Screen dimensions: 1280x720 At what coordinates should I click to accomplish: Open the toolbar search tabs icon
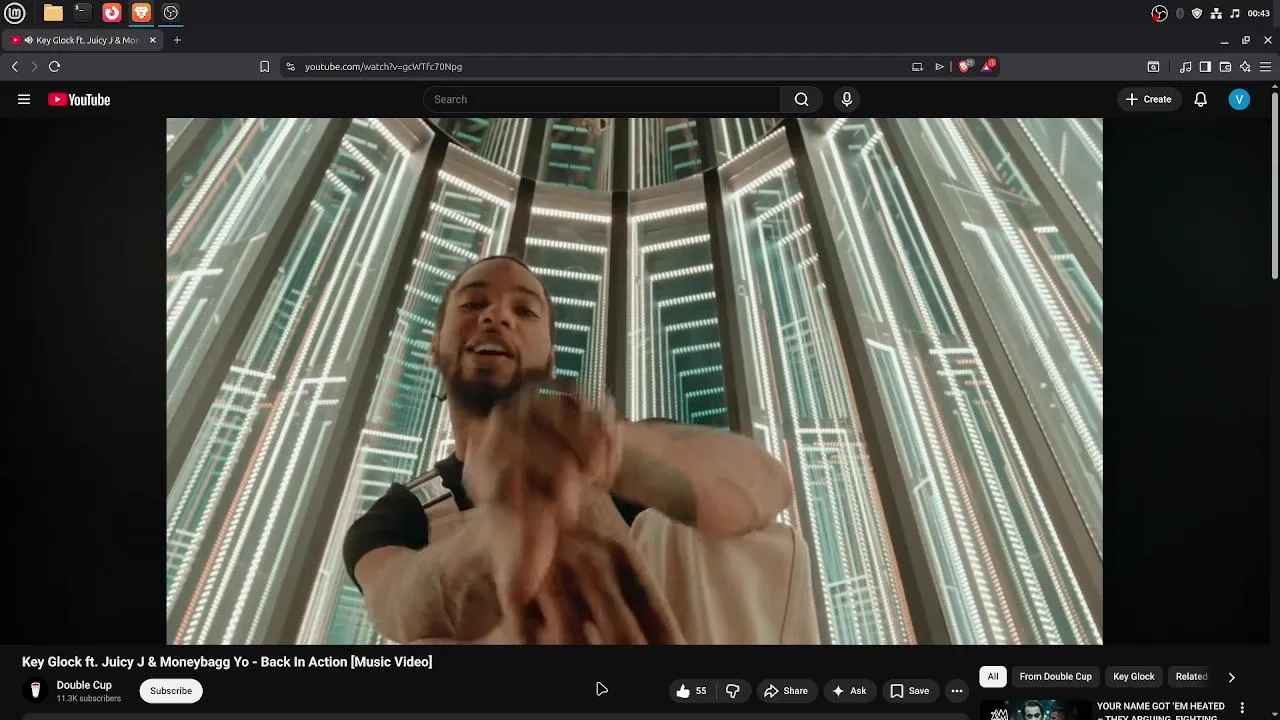click(1153, 67)
